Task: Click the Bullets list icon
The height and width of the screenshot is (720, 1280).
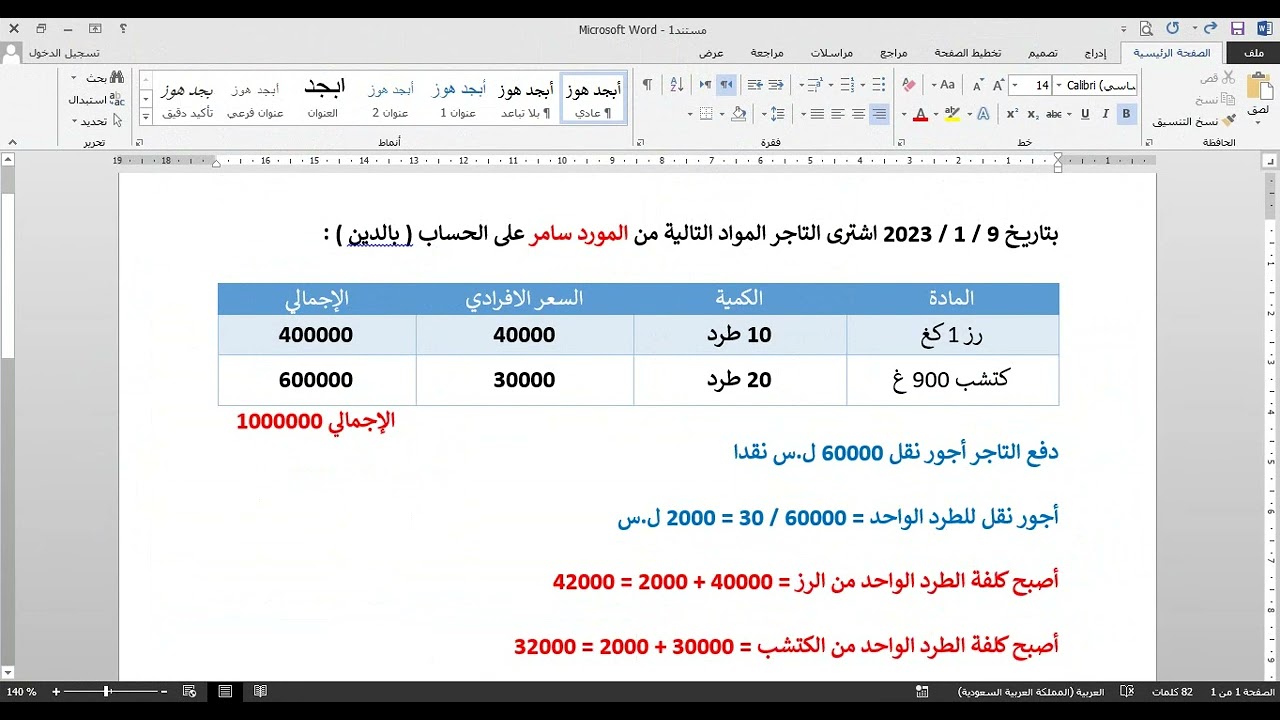Action: 878,85
